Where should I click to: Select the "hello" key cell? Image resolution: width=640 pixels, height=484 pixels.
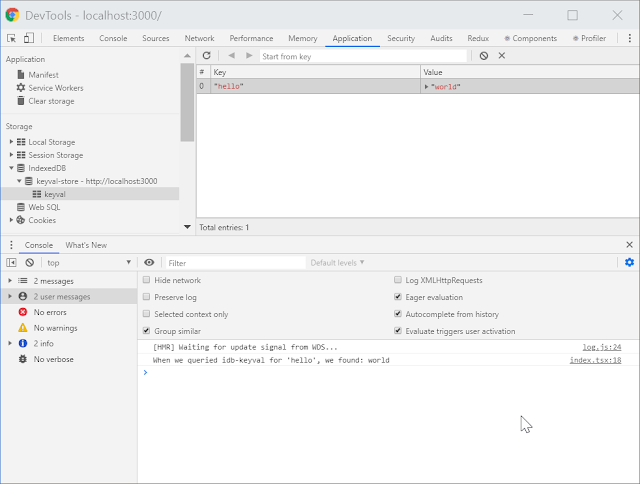tap(315, 87)
